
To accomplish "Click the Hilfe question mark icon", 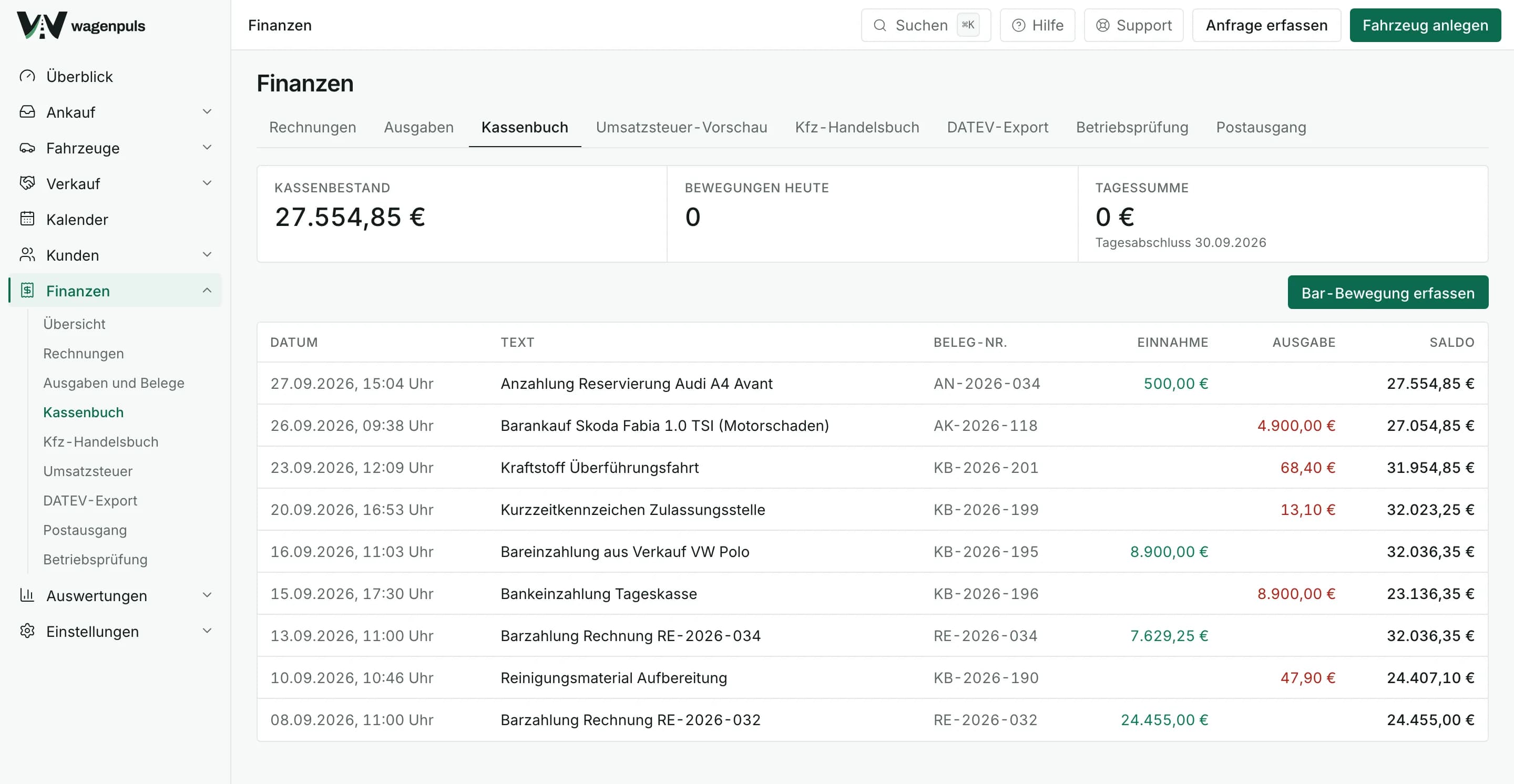I will click(1019, 25).
